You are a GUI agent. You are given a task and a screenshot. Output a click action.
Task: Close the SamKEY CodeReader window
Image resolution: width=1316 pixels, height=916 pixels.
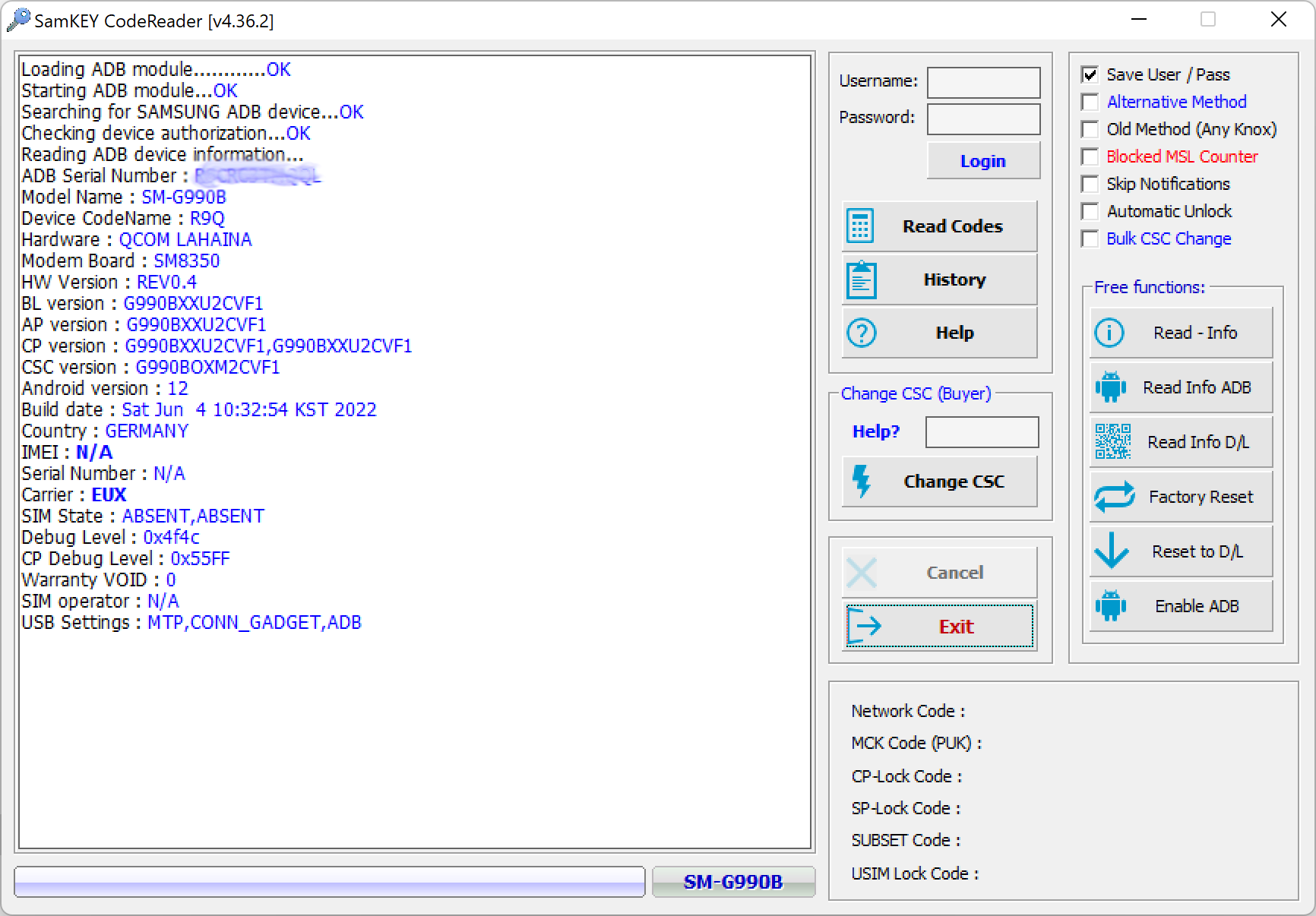pyautogui.click(x=1279, y=20)
